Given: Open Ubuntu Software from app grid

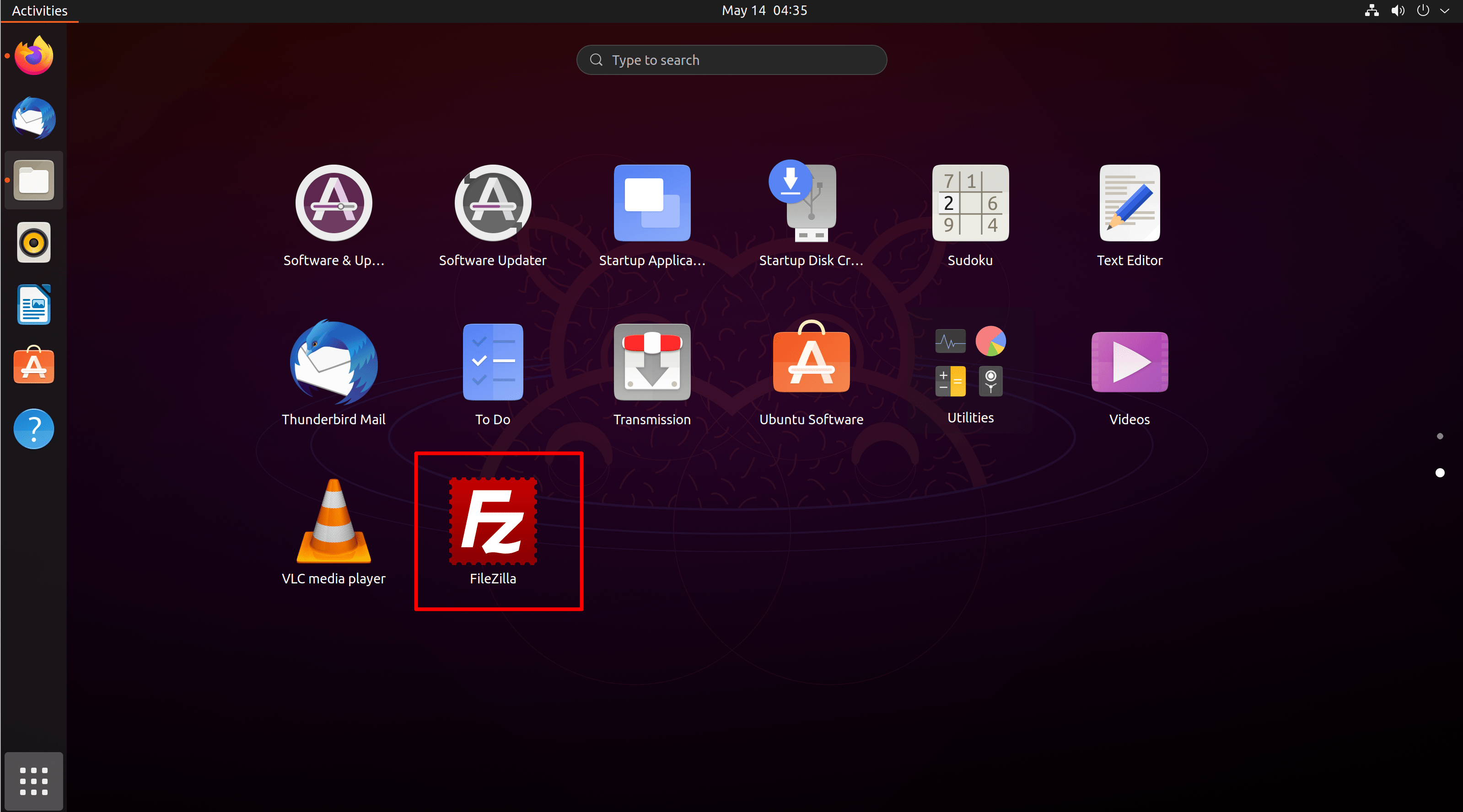Looking at the screenshot, I should 811,362.
